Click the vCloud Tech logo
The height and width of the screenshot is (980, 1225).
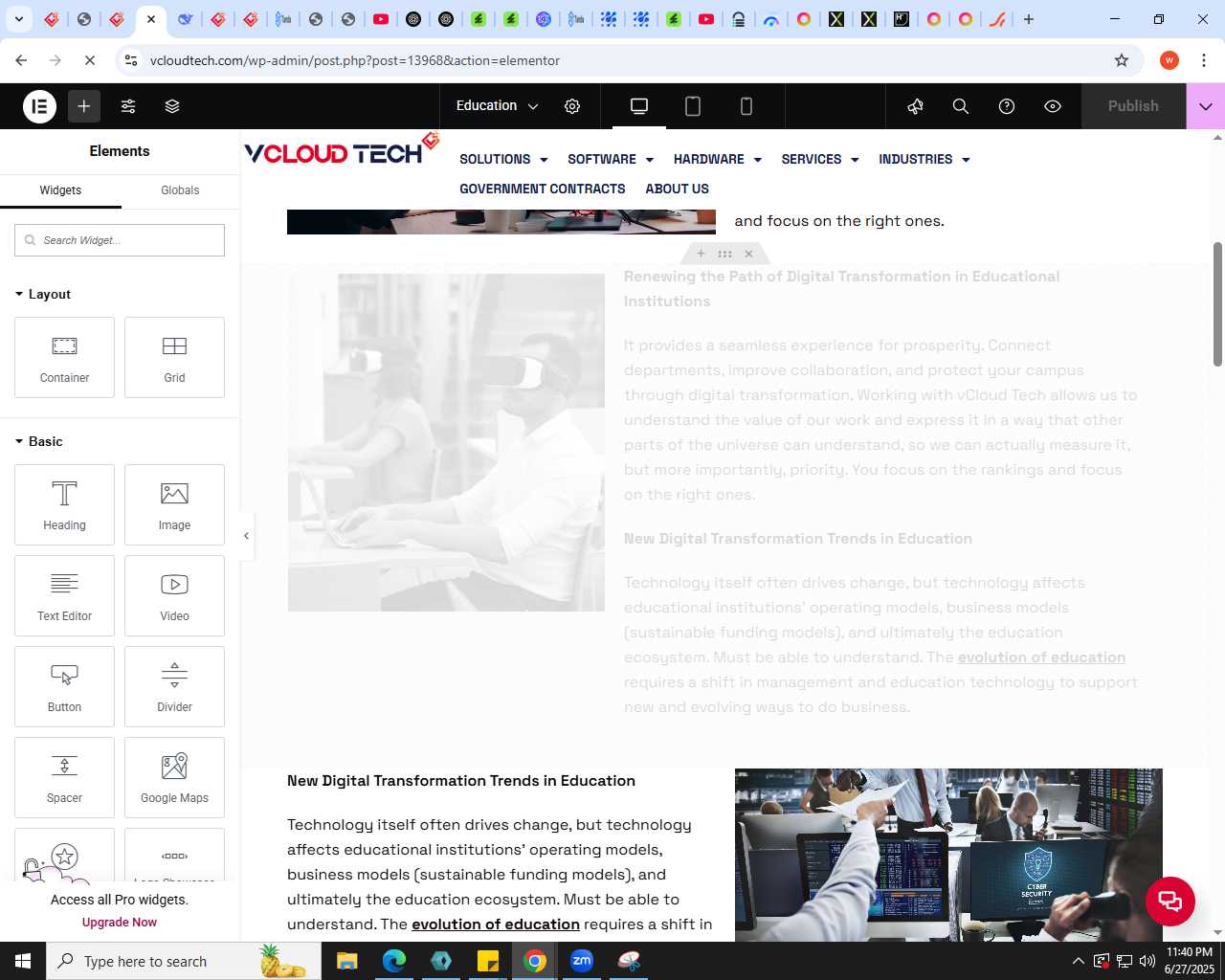[342, 150]
